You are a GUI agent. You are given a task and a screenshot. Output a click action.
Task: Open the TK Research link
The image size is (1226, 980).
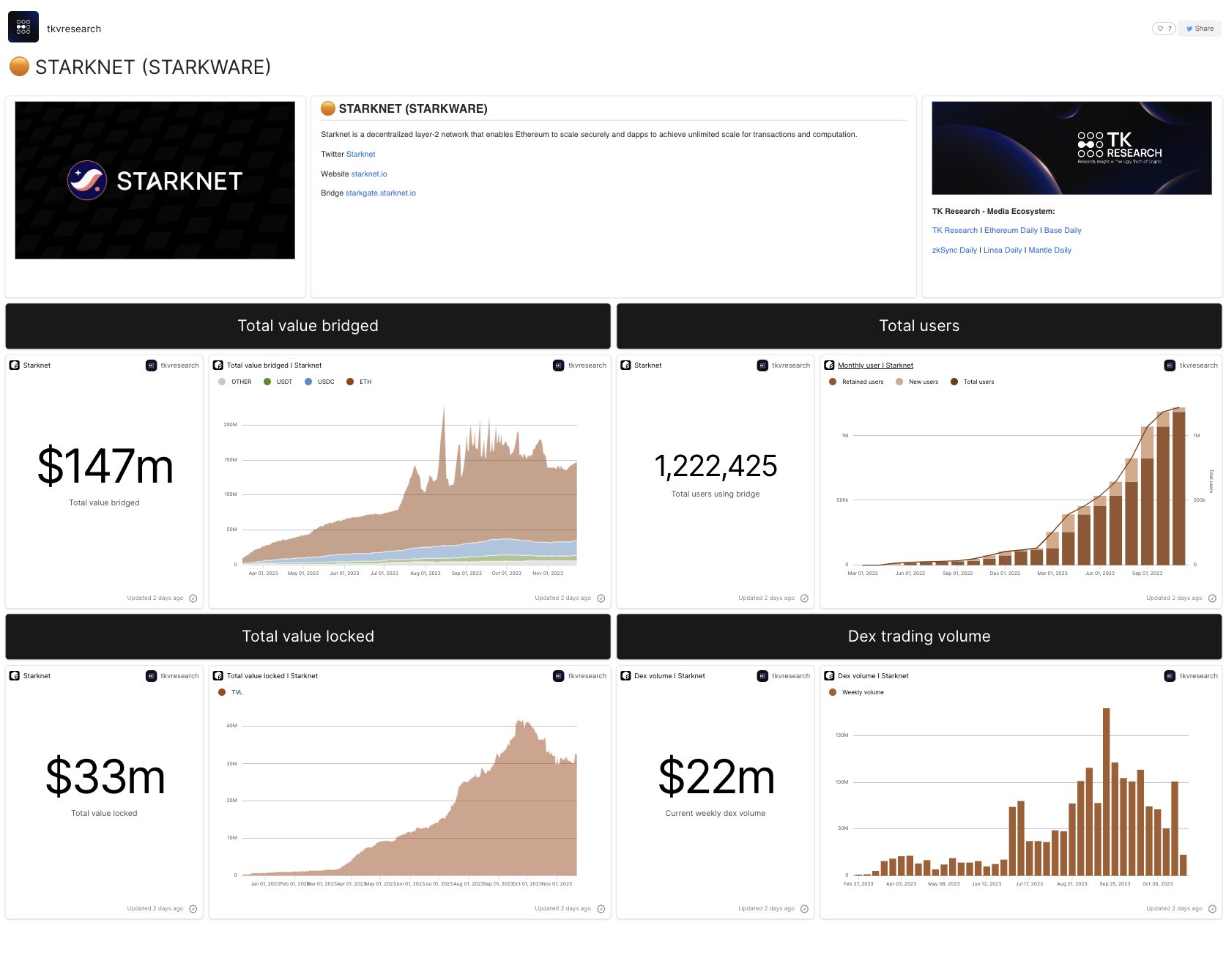pos(955,231)
